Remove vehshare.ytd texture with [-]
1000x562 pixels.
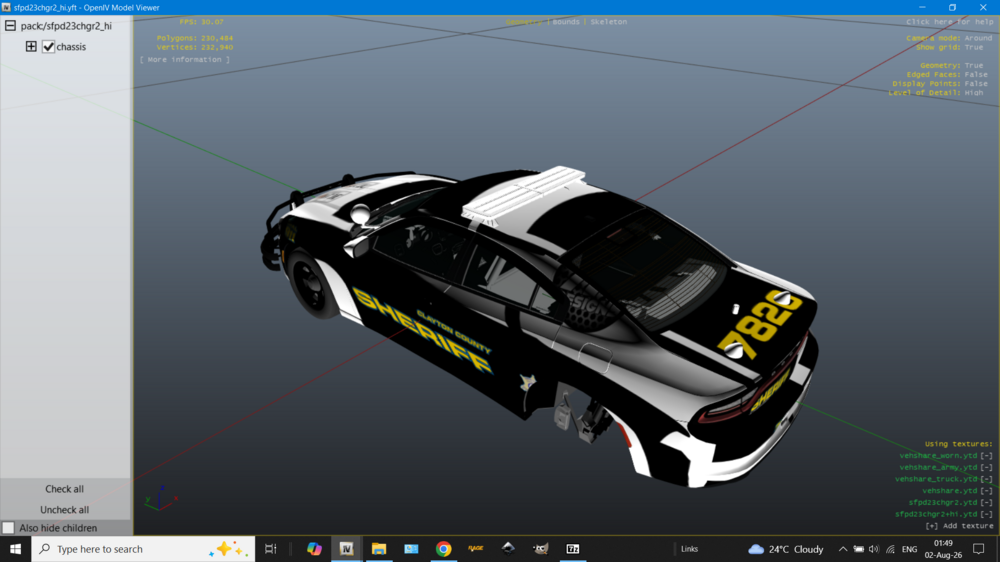pyautogui.click(x=987, y=491)
